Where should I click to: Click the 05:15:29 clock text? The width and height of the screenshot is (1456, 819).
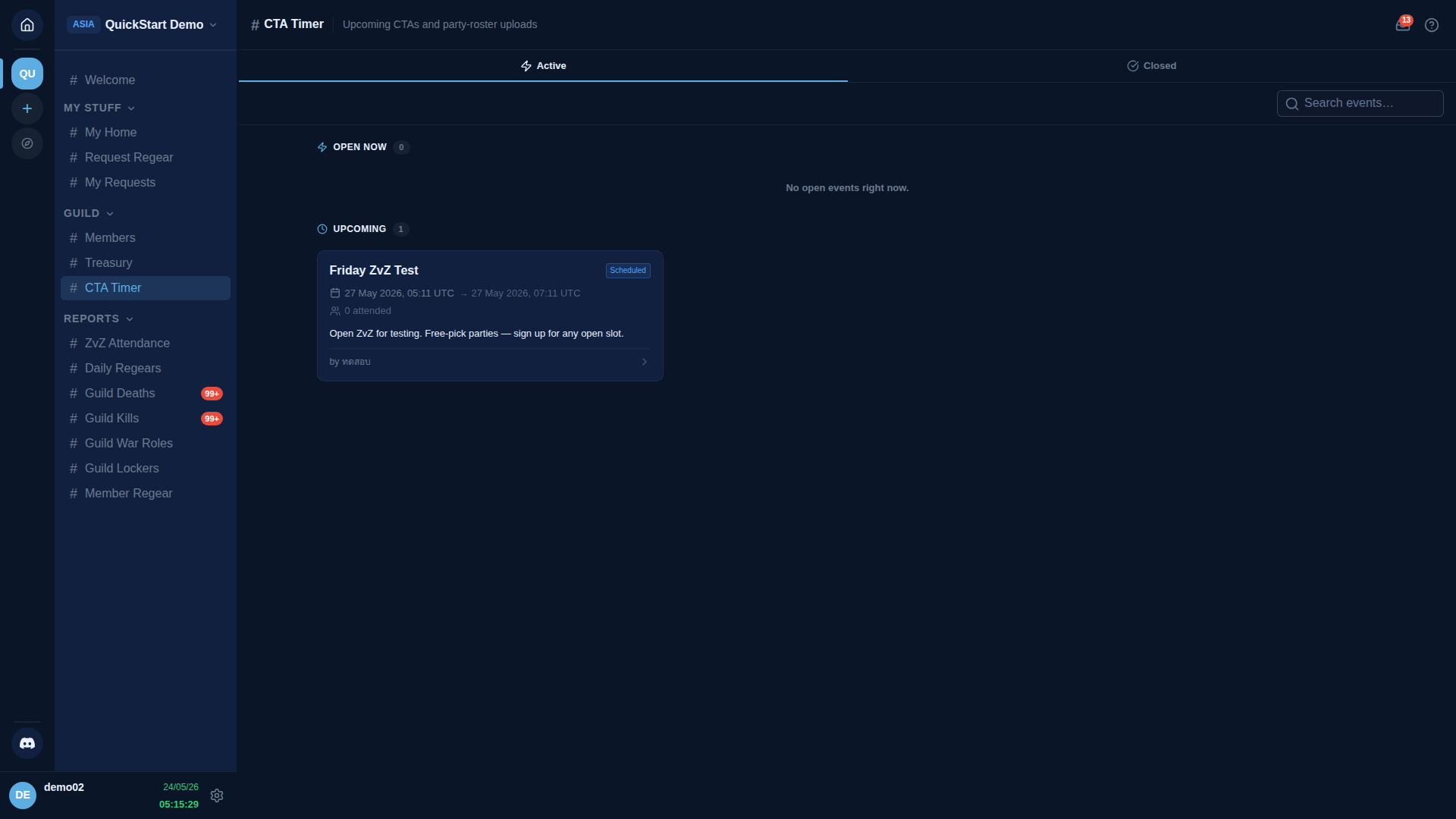pyautogui.click(x=179, y=805)
